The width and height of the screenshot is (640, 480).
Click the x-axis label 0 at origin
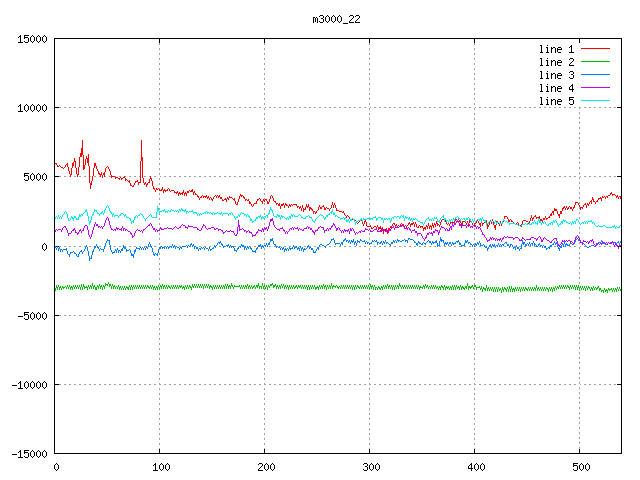(56, 467)
